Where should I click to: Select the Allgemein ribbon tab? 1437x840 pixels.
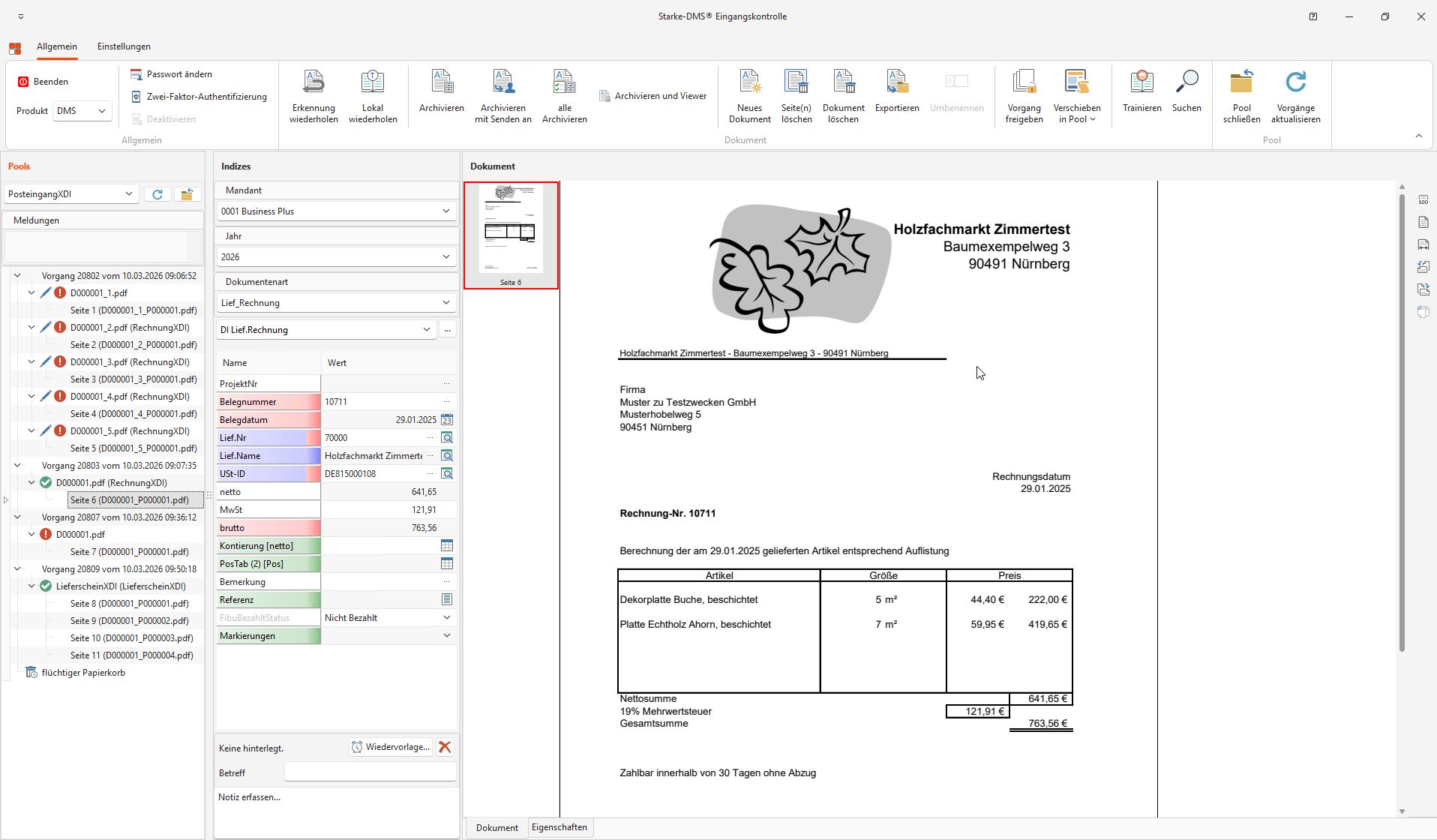click(x=57, y=46)
